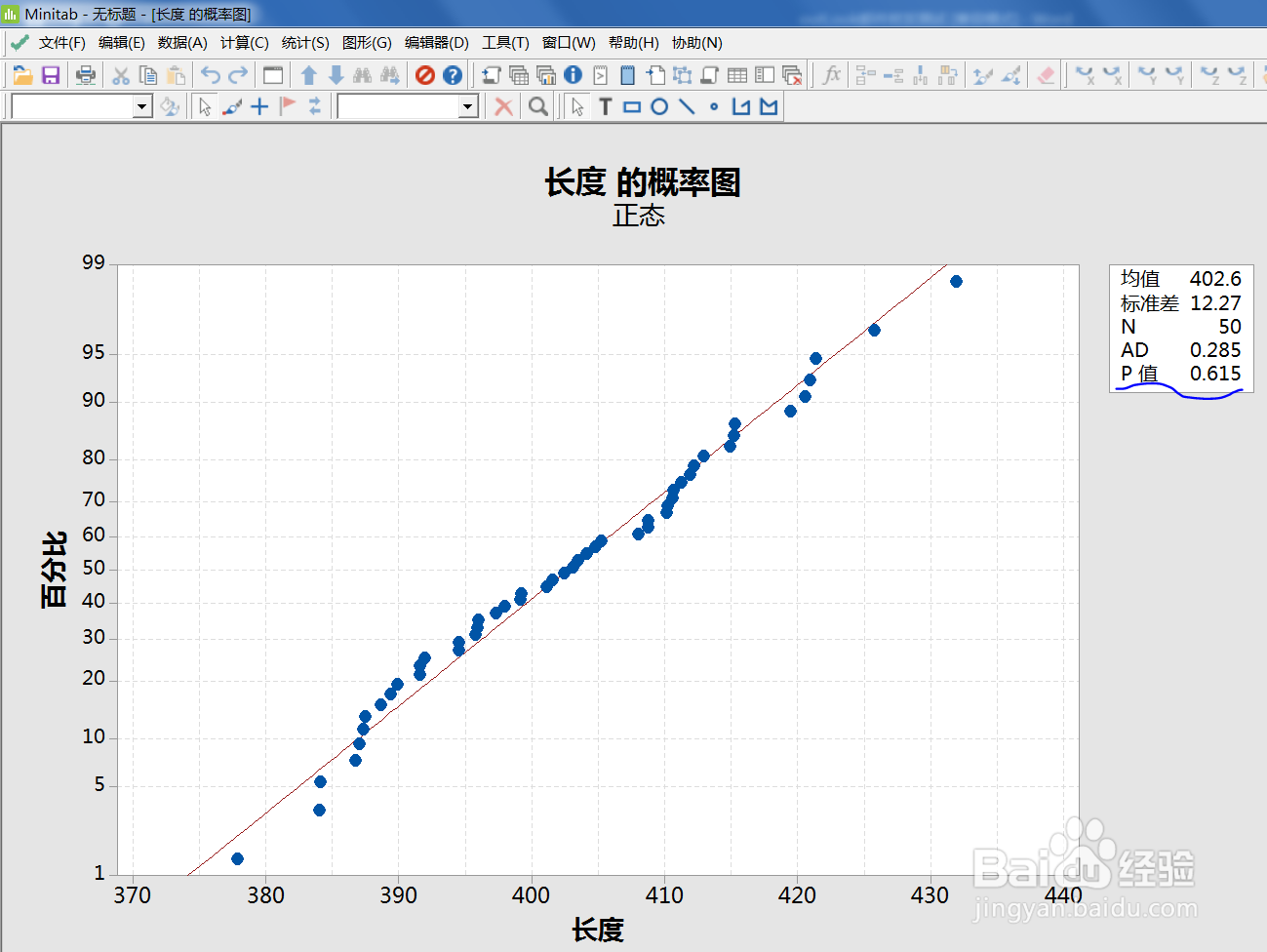1267x952 pixels.
Task: Zoom with the magnifier icon
Action: (538, 106)
